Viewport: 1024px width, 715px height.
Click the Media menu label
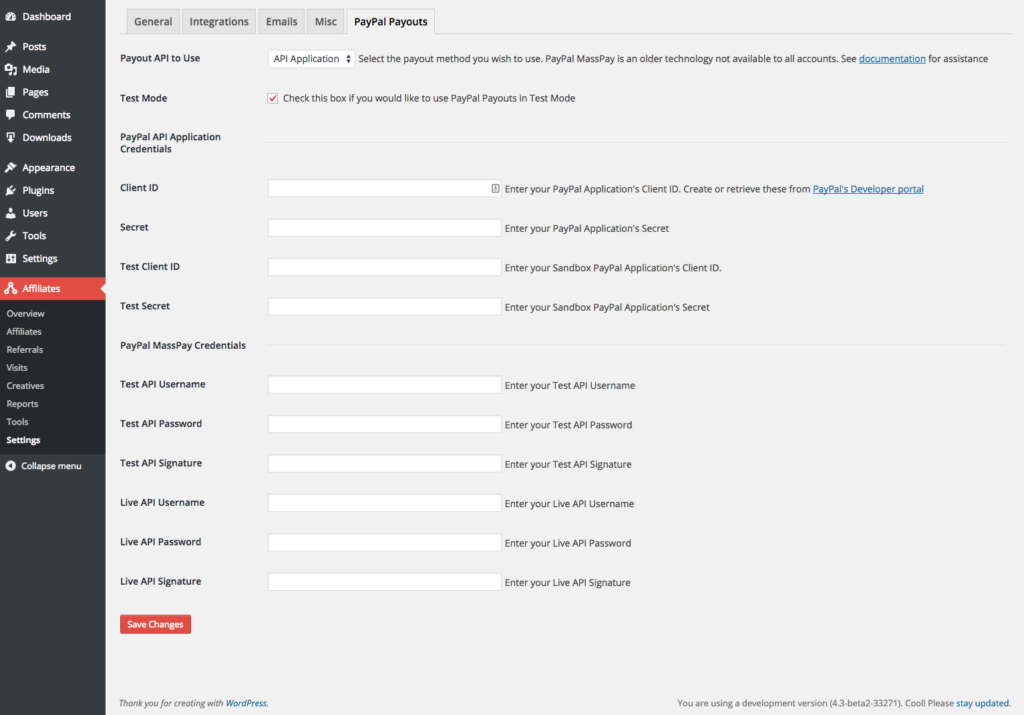tap(35, 69)
